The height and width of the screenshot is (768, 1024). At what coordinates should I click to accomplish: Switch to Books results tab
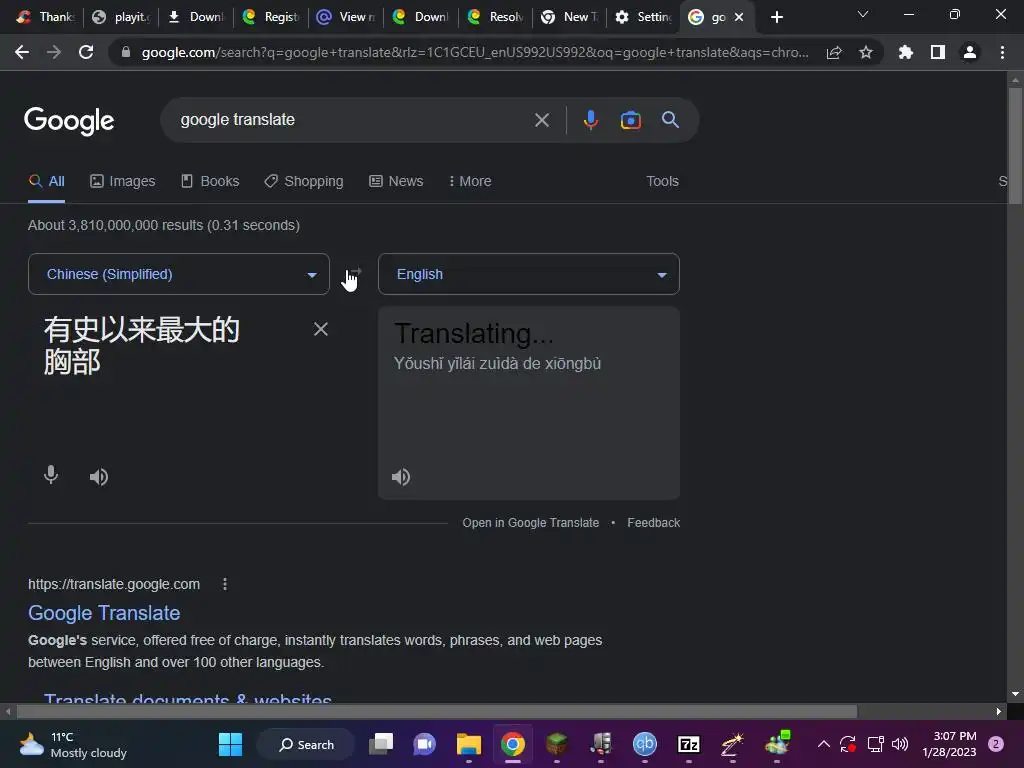tap(210, 182)
